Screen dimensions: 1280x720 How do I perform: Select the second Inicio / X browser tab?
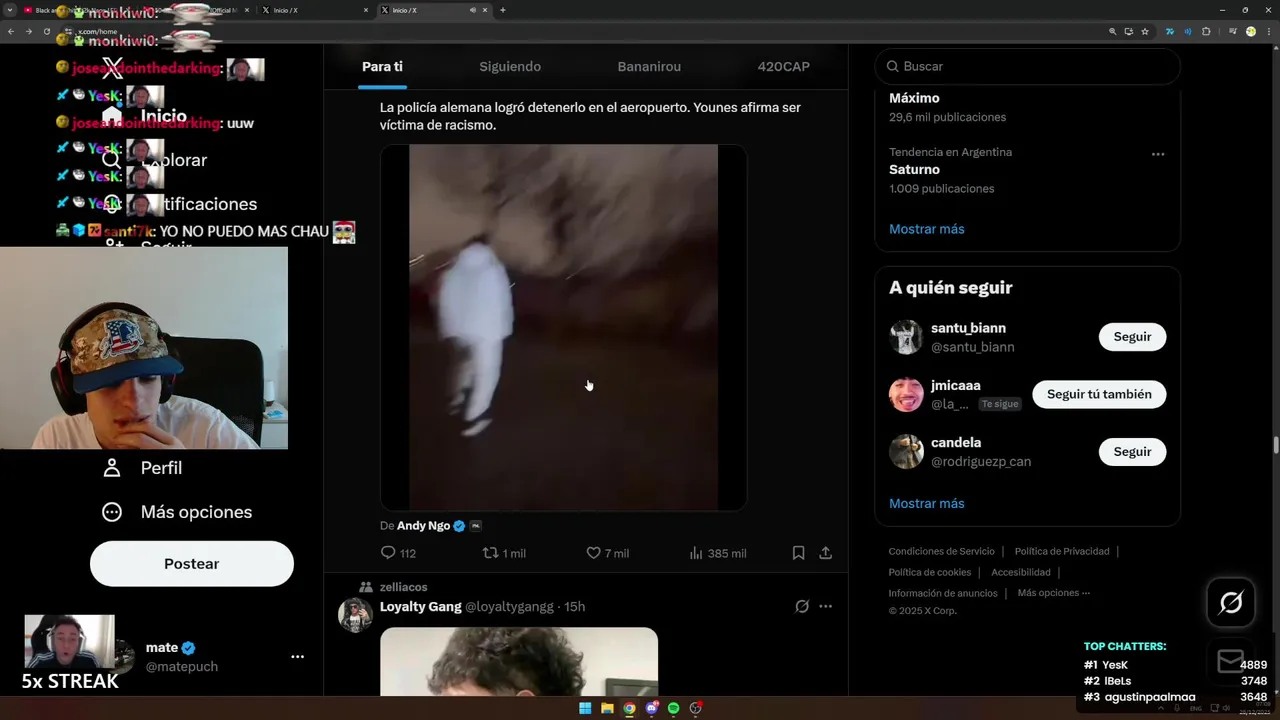(434, 10)
